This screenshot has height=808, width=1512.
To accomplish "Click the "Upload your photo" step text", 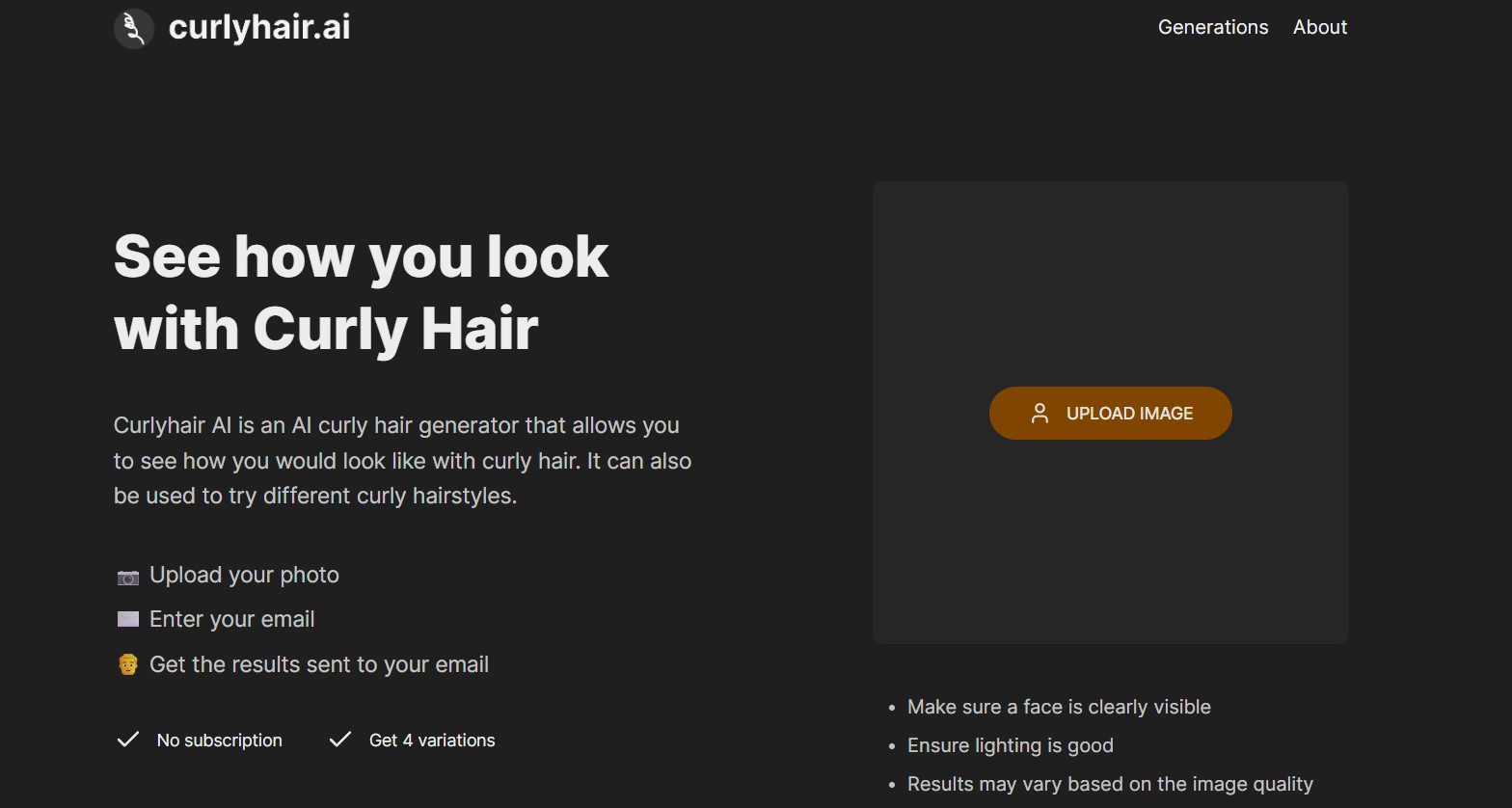I will coord(244,575).
